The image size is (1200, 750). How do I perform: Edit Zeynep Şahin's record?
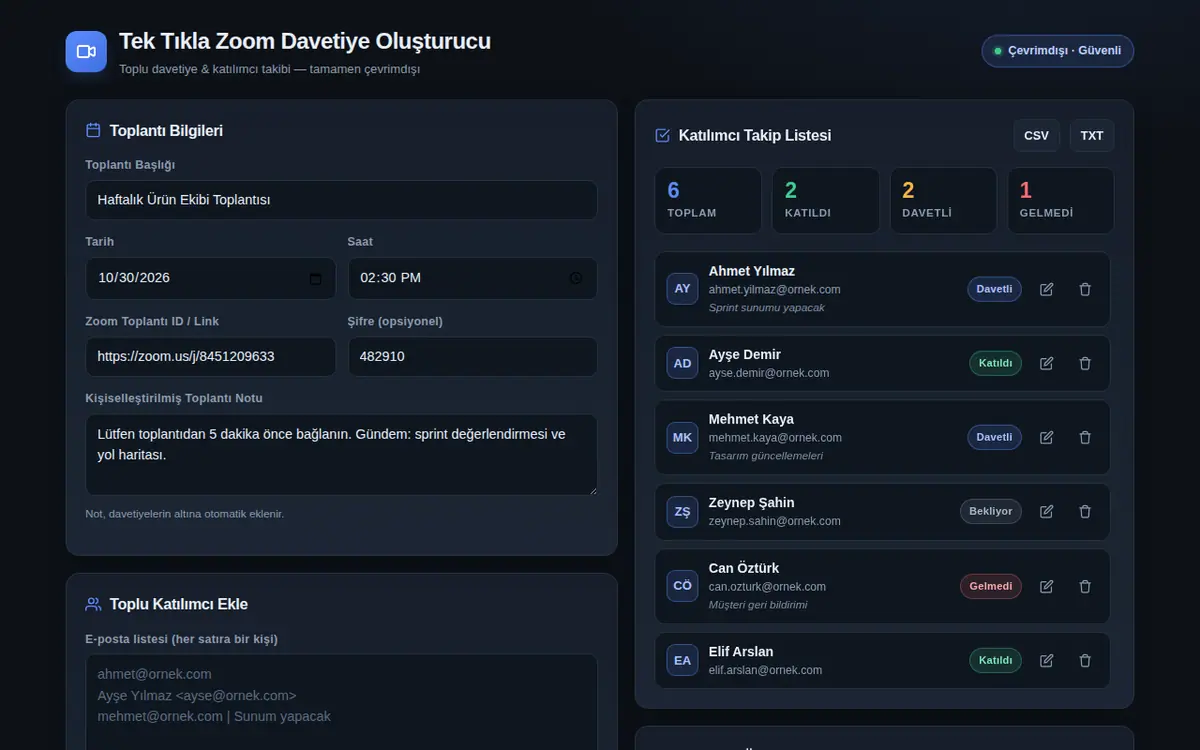click(1047, 511)
